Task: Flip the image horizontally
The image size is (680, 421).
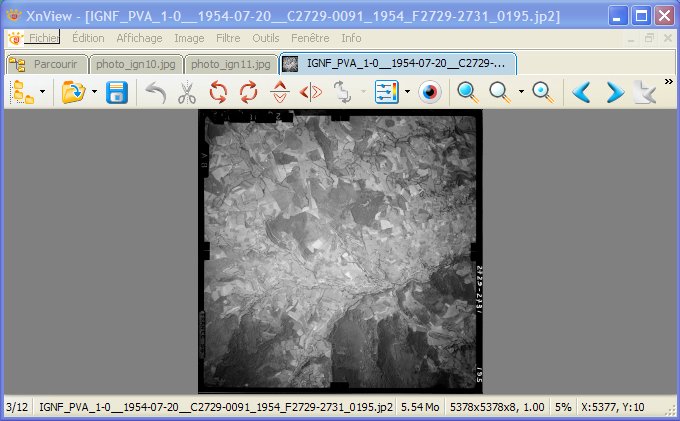Action: pos(311,93)
